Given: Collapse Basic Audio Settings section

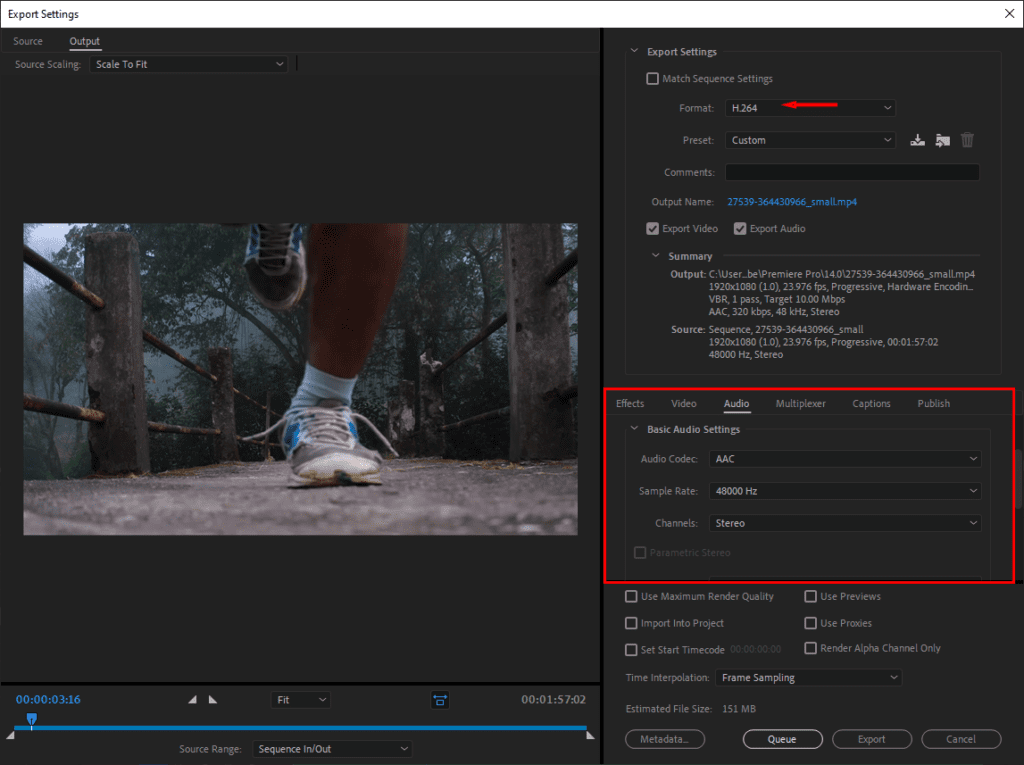Looking at the screenshot, I should coord(634,429).
